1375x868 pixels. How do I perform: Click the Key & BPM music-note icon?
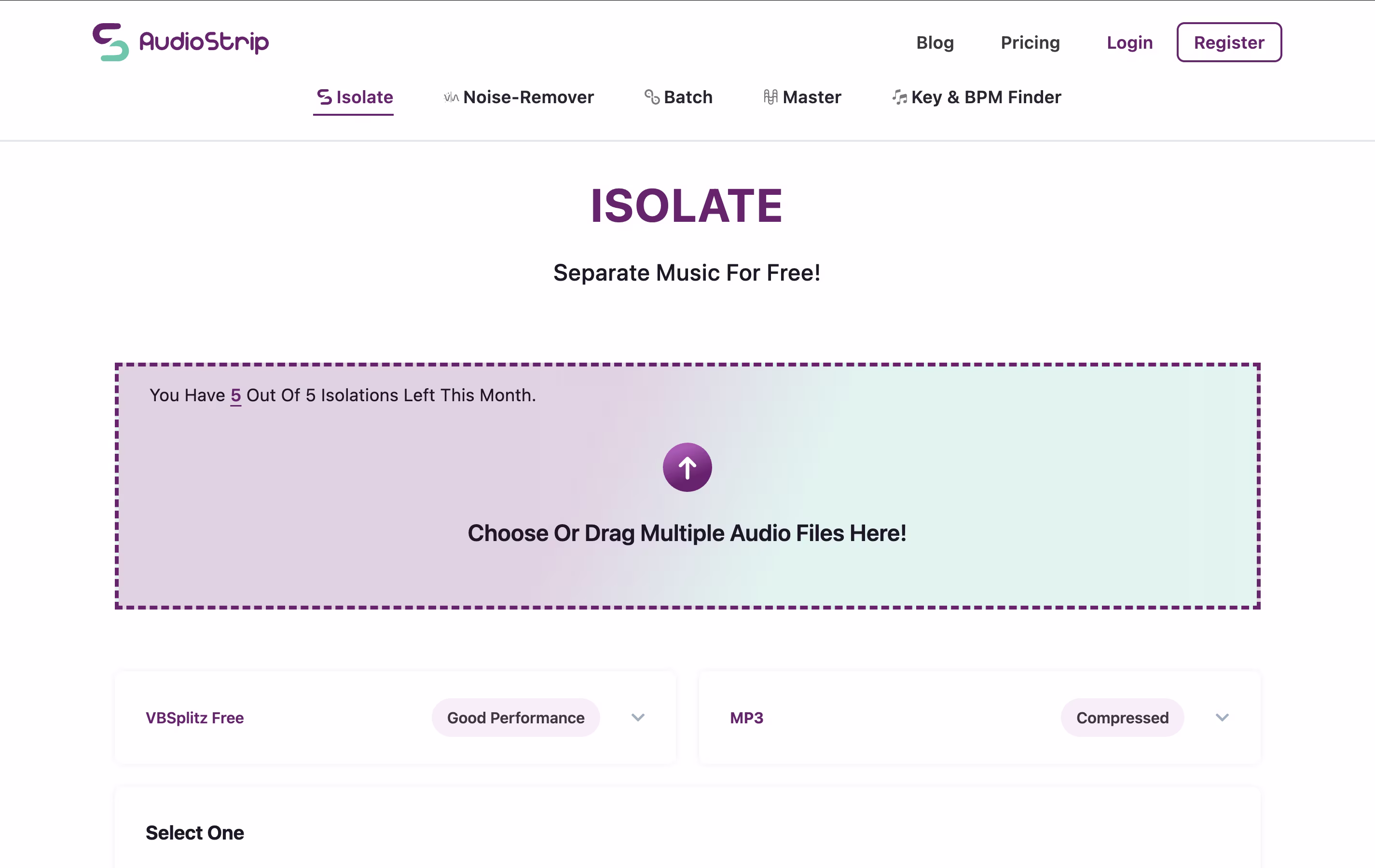pyautogui.click(x=899, y=97)
